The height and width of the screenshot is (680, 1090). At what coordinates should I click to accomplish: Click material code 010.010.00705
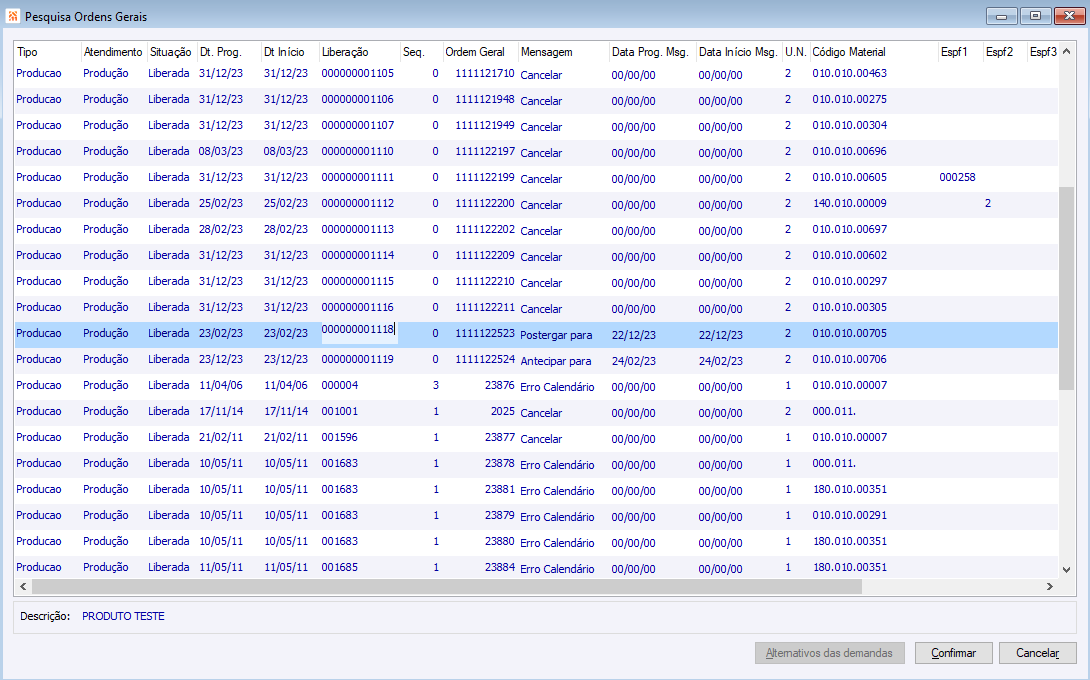coord(849,333)
